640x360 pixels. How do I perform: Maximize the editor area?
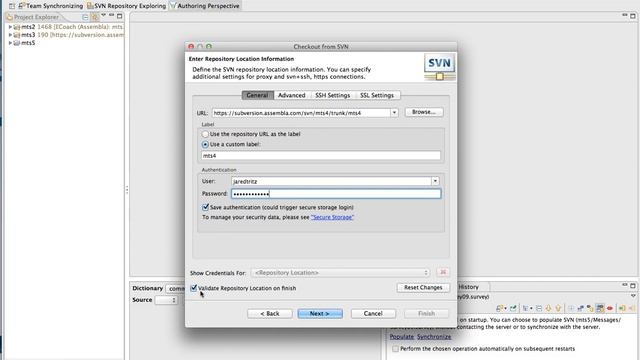tap(633, 16)
